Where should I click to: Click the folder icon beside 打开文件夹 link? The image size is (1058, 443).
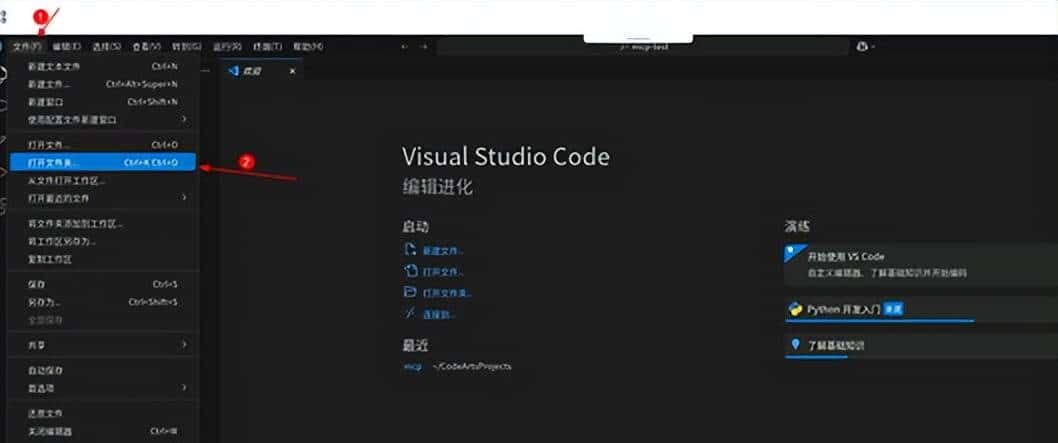[x=408, y=292]
